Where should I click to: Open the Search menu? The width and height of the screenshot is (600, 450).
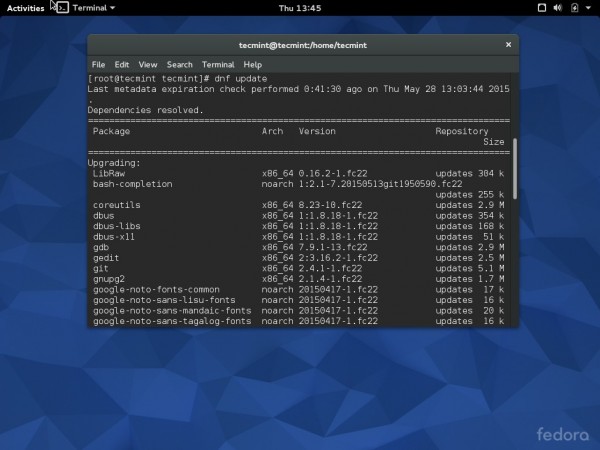pyautogui.click(x=180, y=64)
